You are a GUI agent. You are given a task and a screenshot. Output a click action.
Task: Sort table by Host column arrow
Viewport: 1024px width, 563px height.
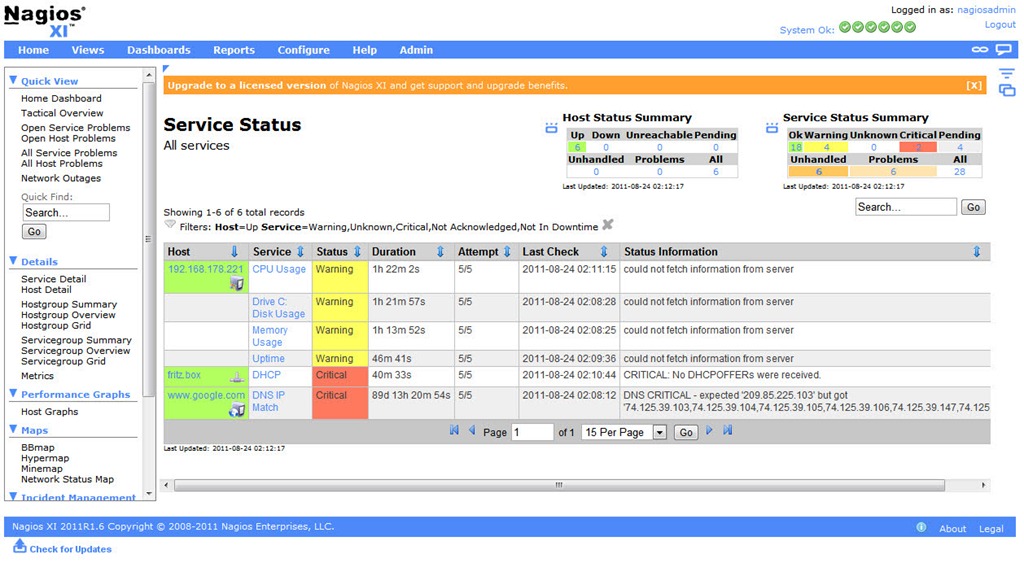coord(235,252)
